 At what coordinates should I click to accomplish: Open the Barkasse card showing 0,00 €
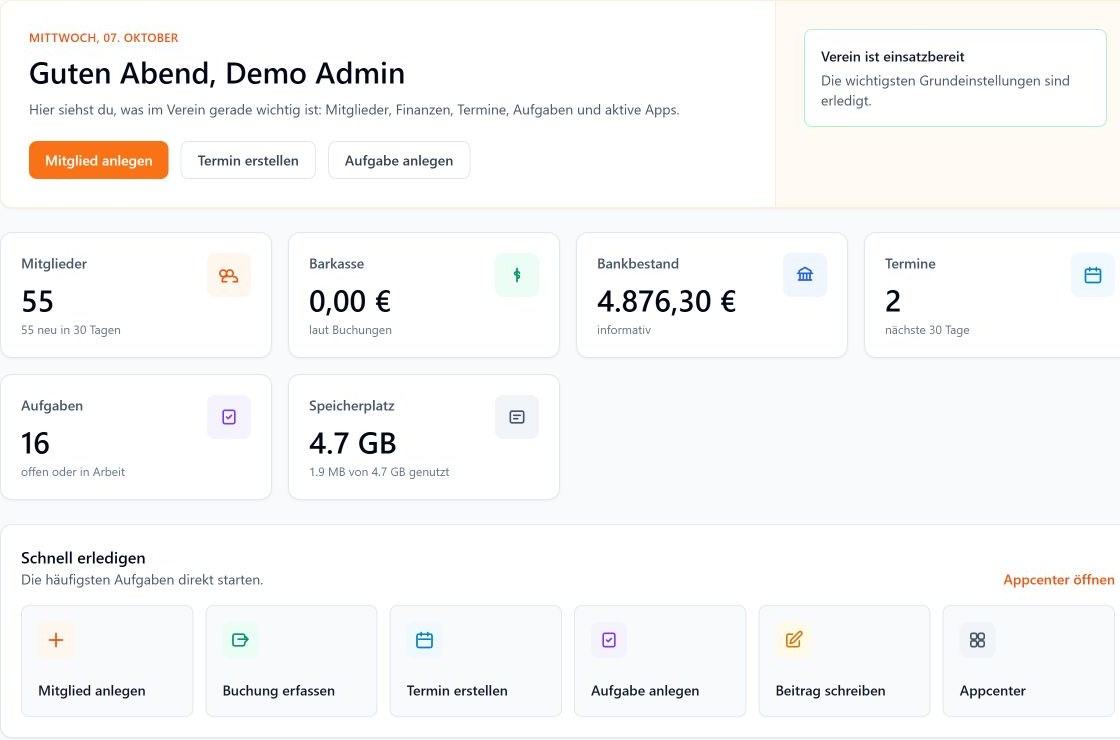pos(424,295)
